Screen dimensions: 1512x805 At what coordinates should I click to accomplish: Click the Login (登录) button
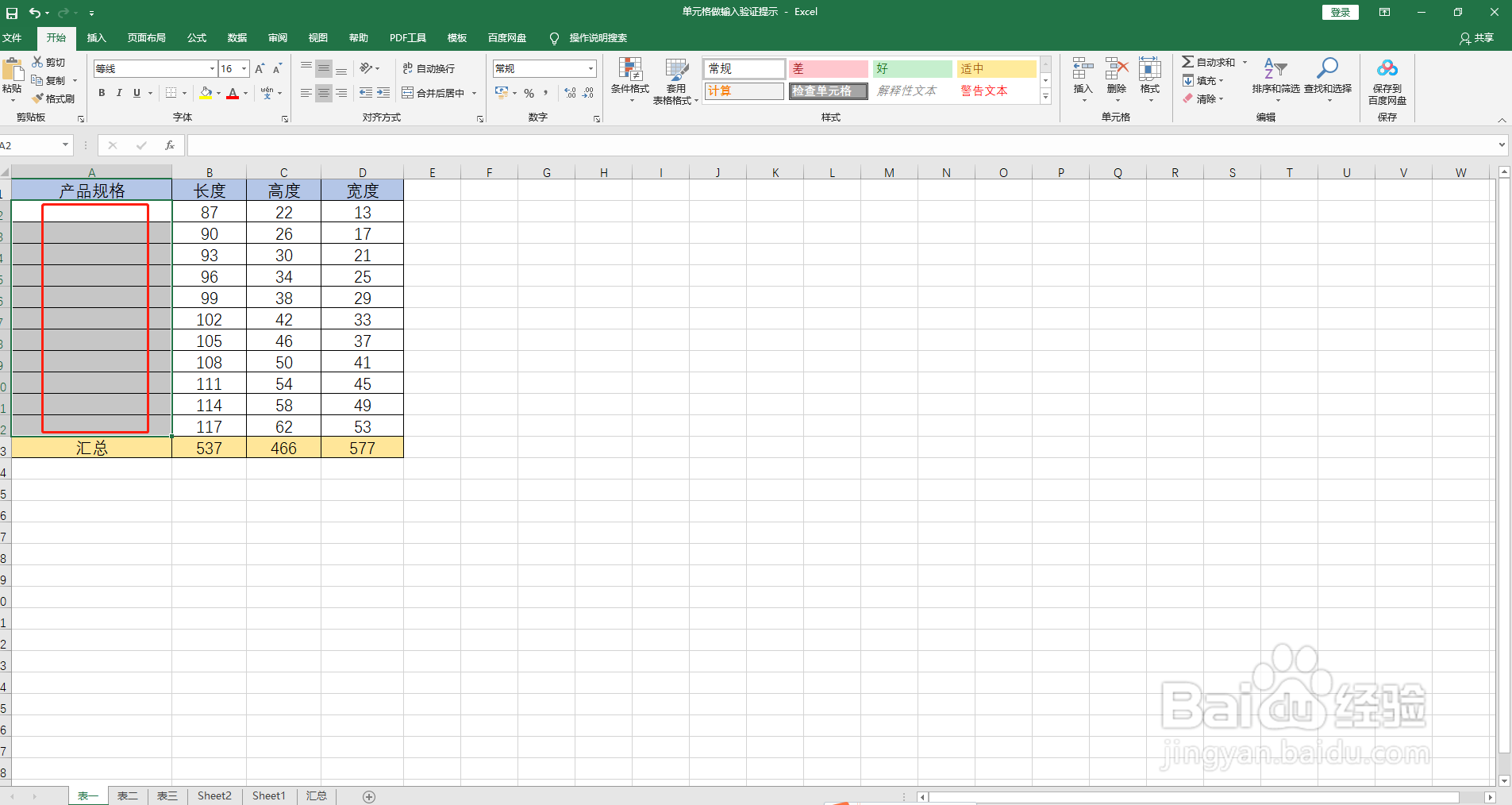click(1341, 12)
